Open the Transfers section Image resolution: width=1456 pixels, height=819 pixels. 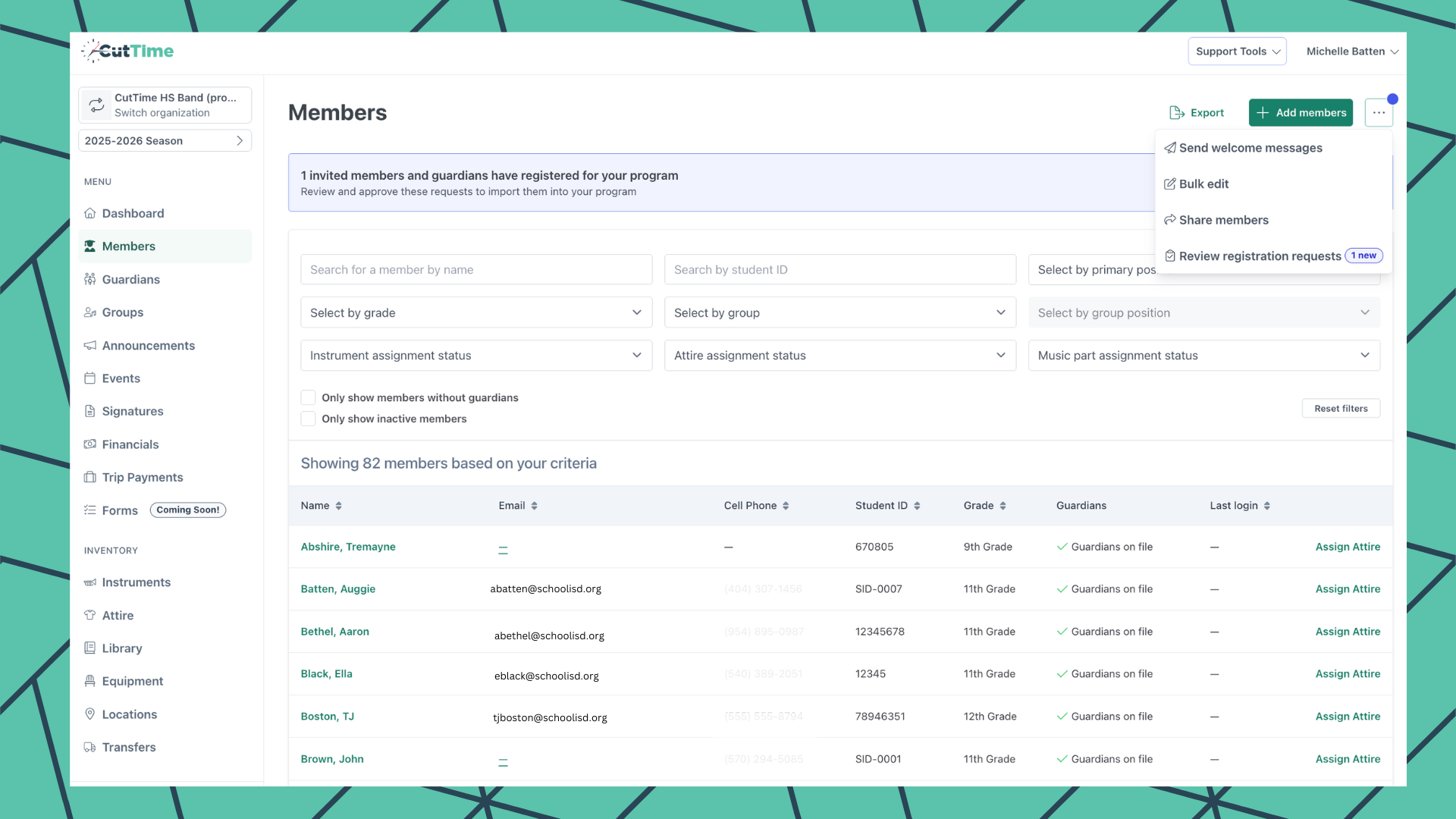(x=130, y=747)
